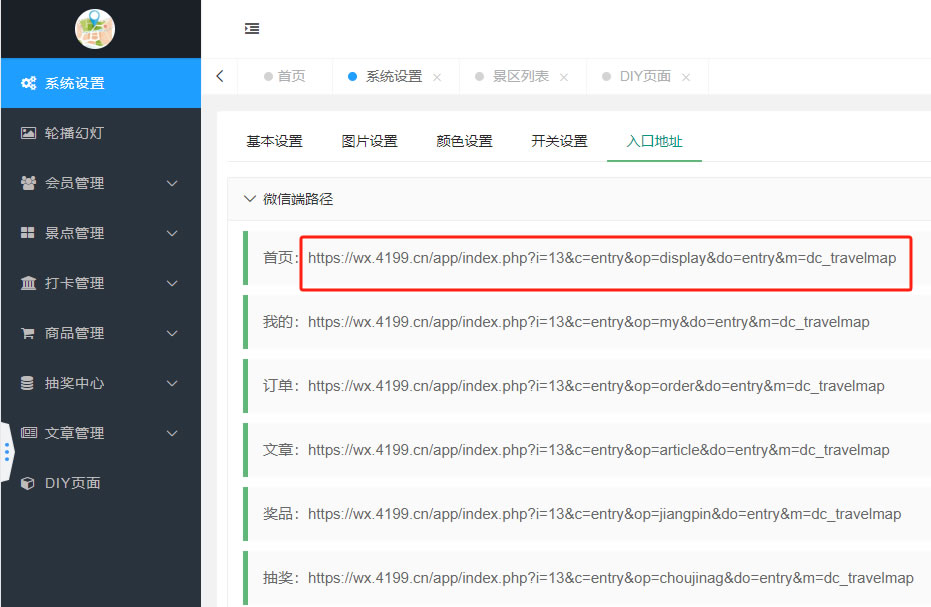This screenshot has width=931, height=607.
Task: Click the database icon beside 抽奖中心
Action: click(x=27, y=383)
